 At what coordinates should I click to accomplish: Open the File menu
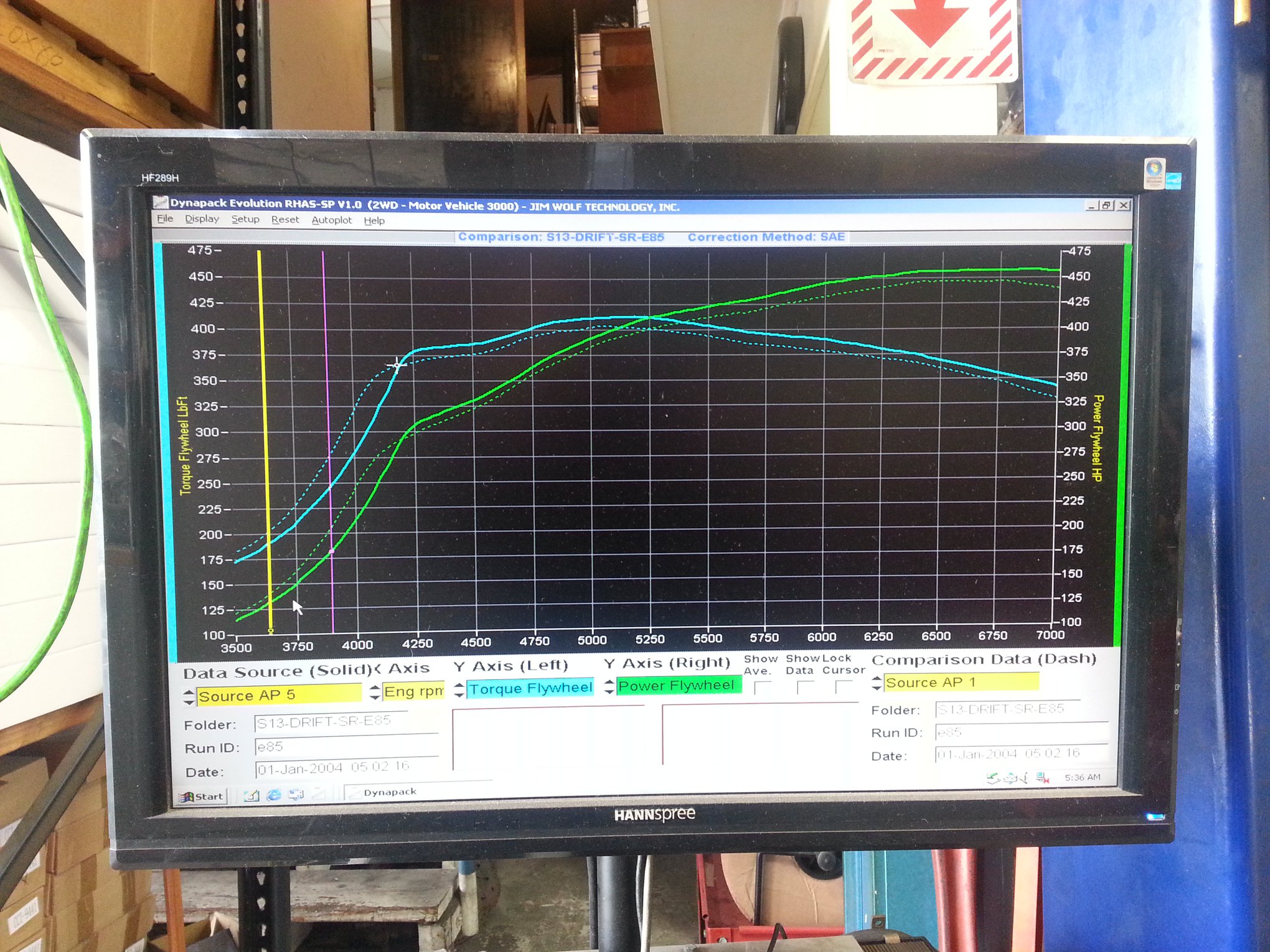pyautogui.click(x=165, y=218)
